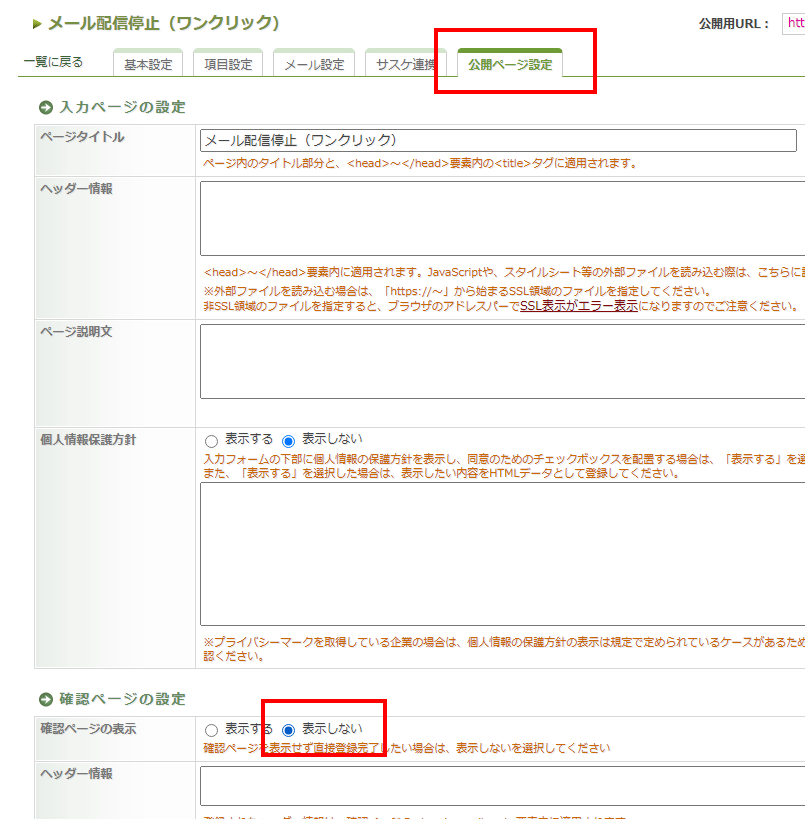Click the ヘッダー情報 textarea under 確認ページの設定

pos(502,786)
